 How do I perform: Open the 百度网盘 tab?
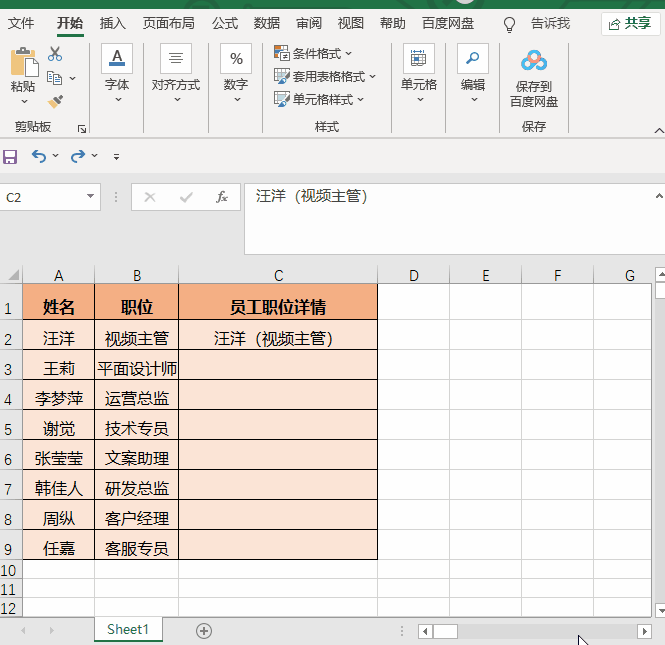click(448, 23)
